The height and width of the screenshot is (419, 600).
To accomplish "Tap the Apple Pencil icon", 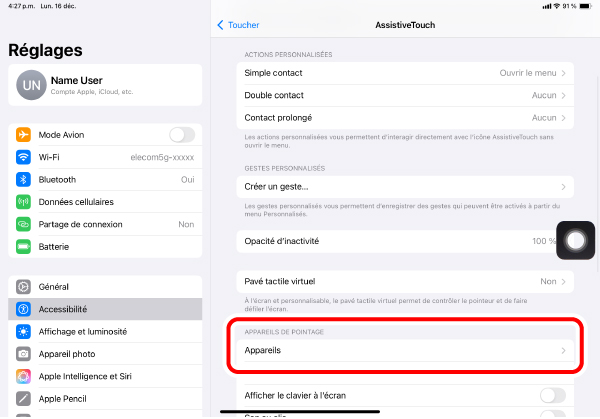I will 24,398.
